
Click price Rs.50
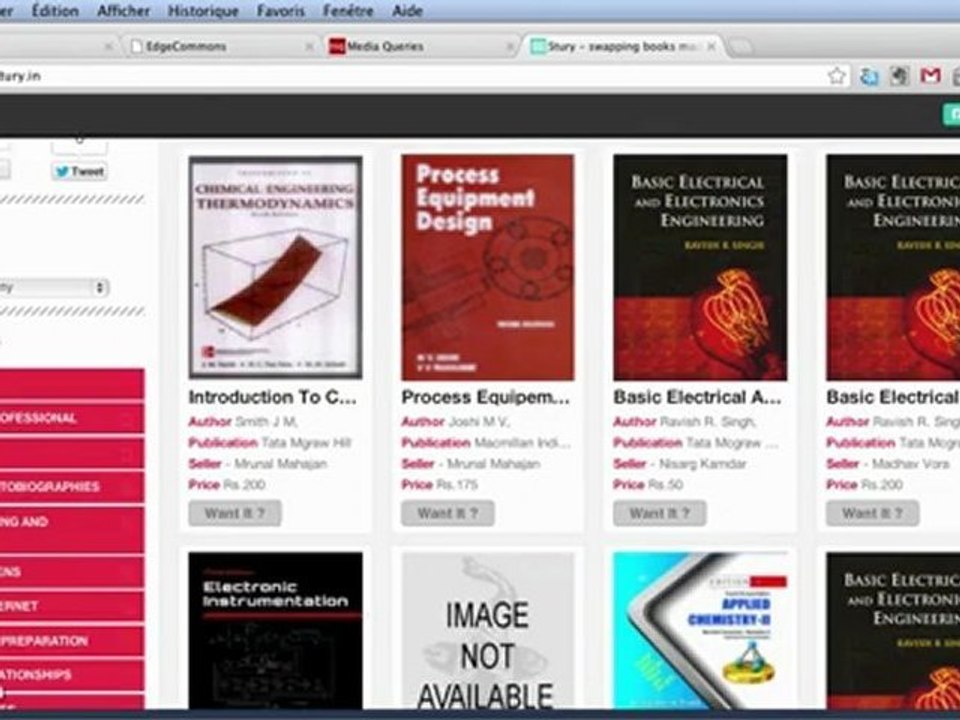coord(666,485)
